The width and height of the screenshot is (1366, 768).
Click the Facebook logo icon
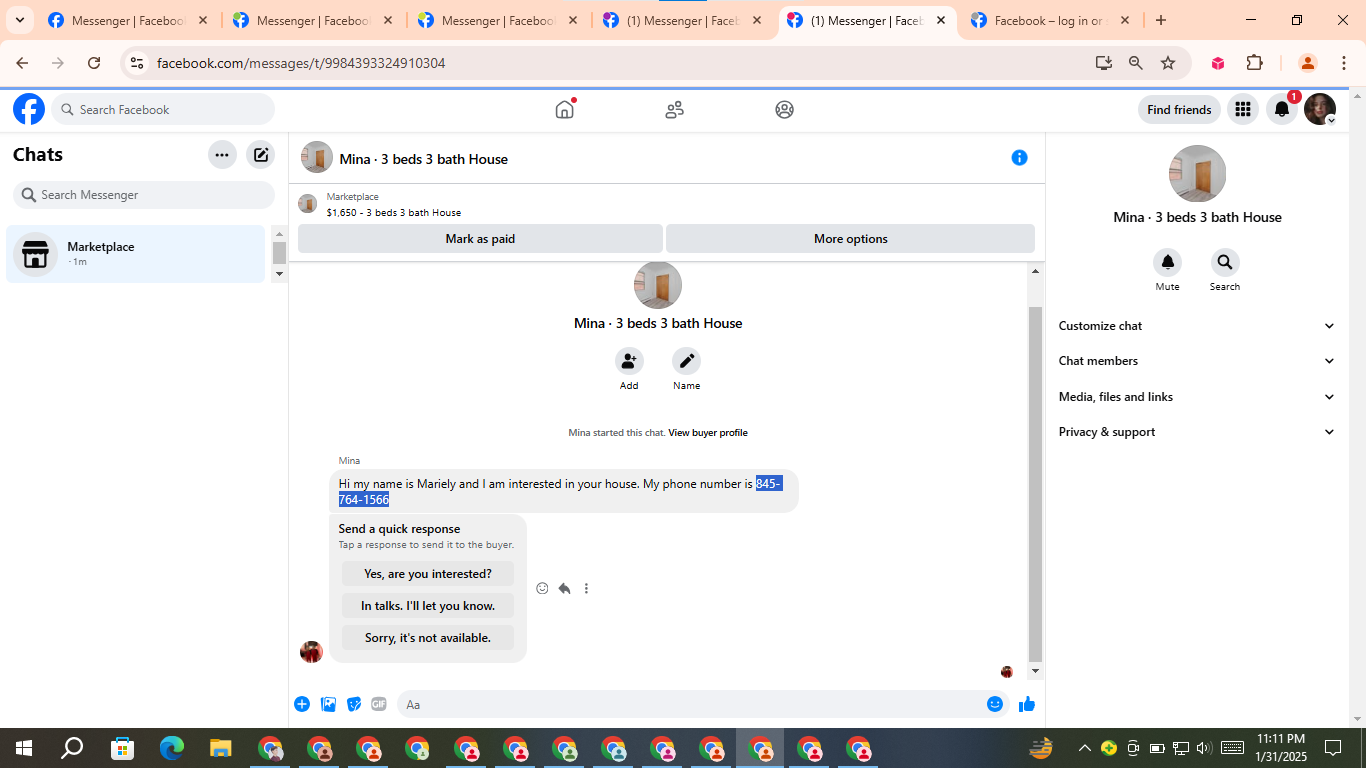[x=29, y=109]
